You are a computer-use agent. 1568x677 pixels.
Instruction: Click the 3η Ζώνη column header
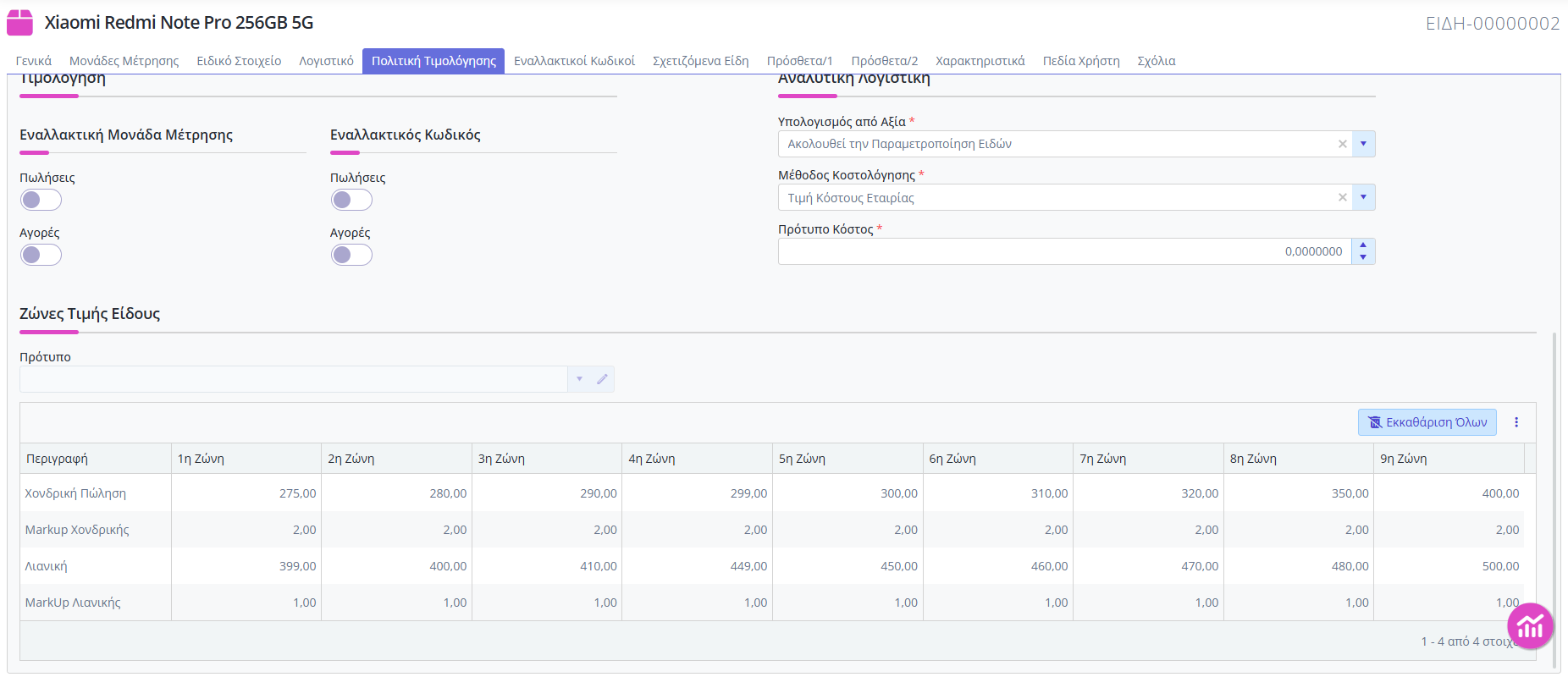coord(547,459)
